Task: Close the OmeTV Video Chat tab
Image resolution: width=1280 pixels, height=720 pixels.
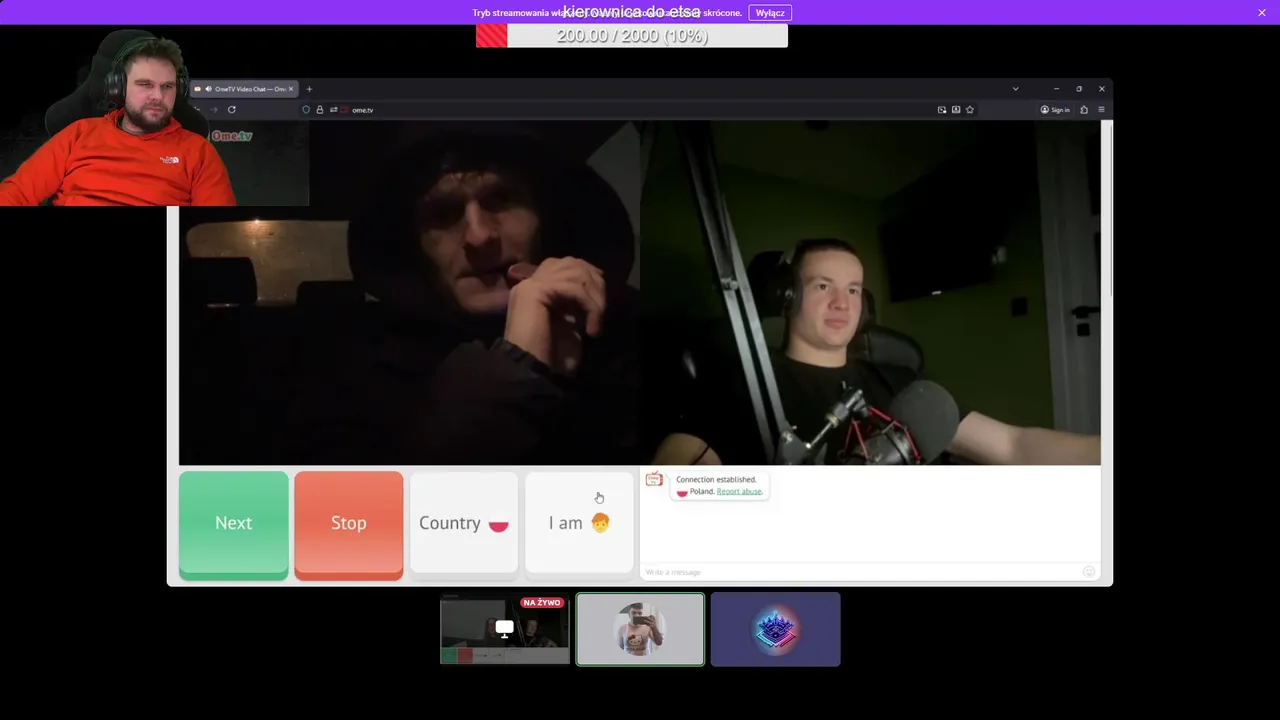Action: (x=291, y=89)
